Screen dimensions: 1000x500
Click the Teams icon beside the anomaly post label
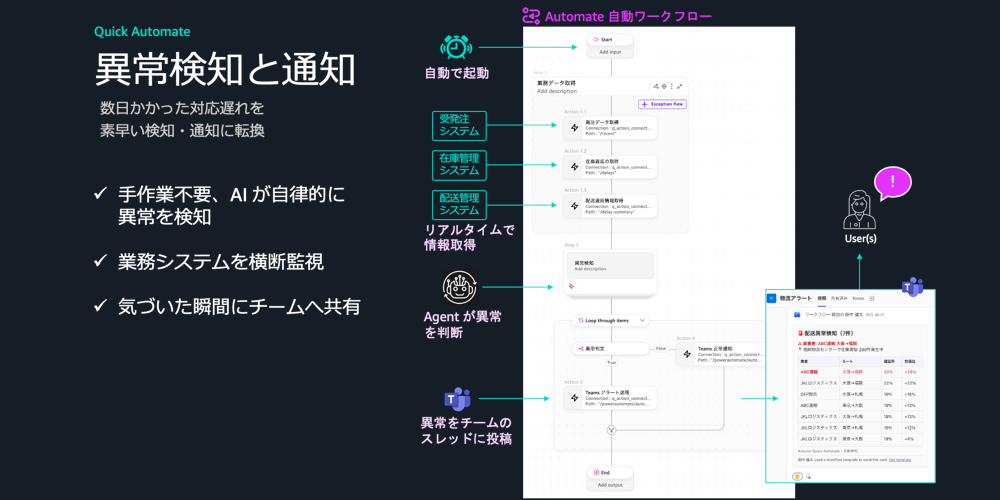[x=457, y=399]
